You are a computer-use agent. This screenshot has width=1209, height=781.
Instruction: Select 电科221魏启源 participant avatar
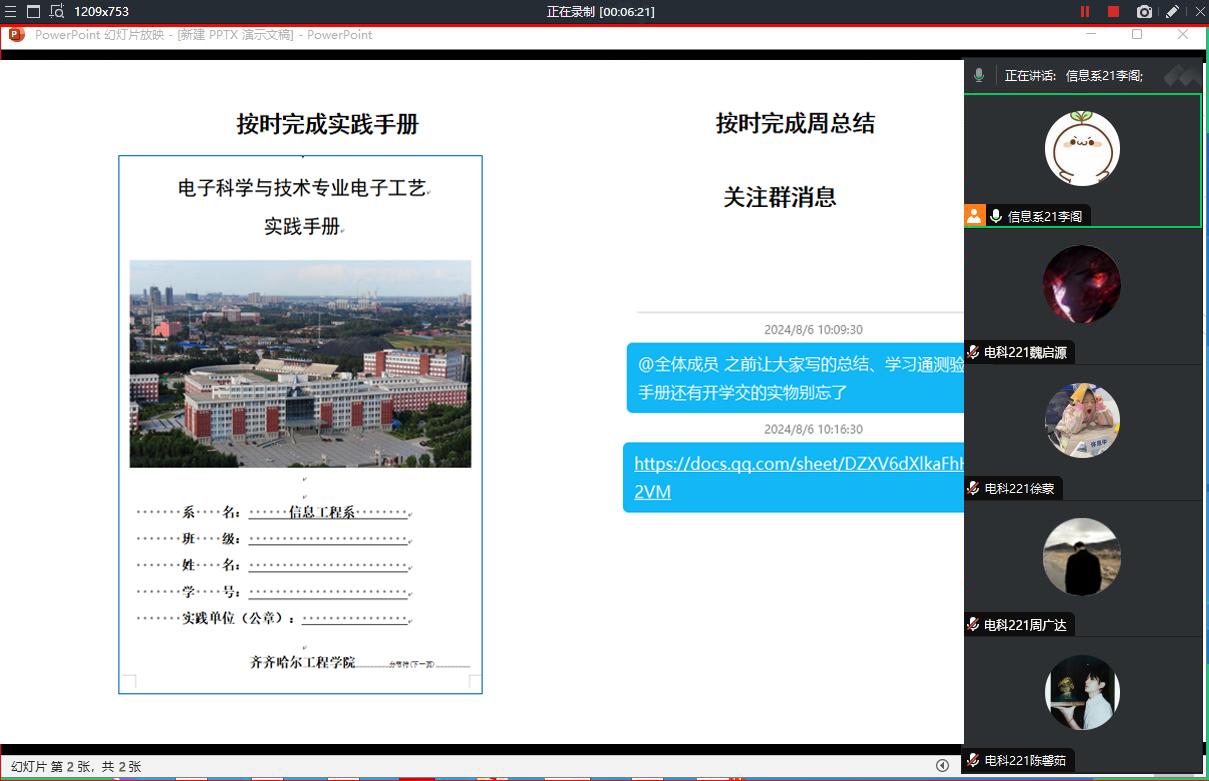[1082, 284]
